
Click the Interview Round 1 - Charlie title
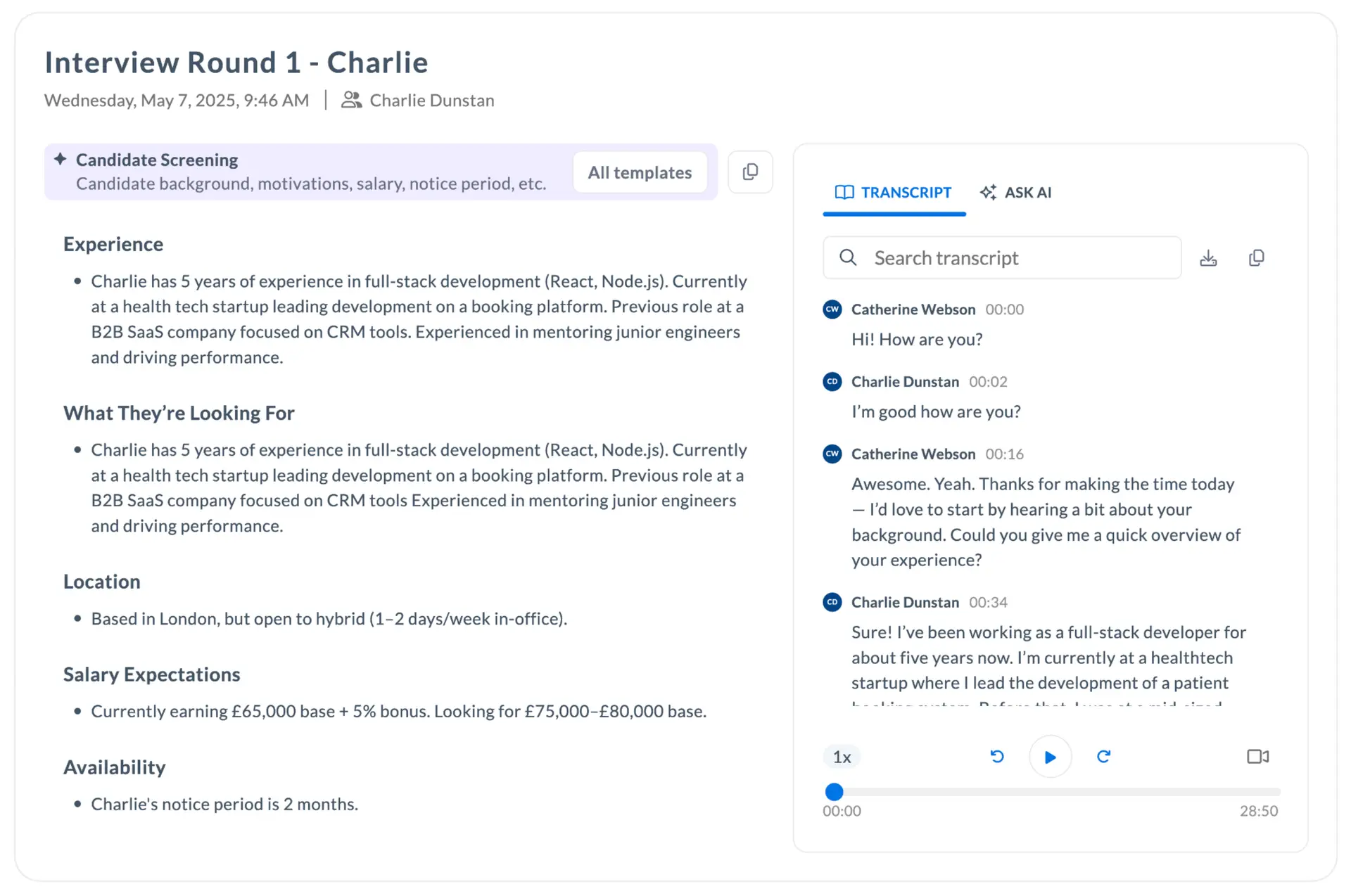tap(236, 62)
